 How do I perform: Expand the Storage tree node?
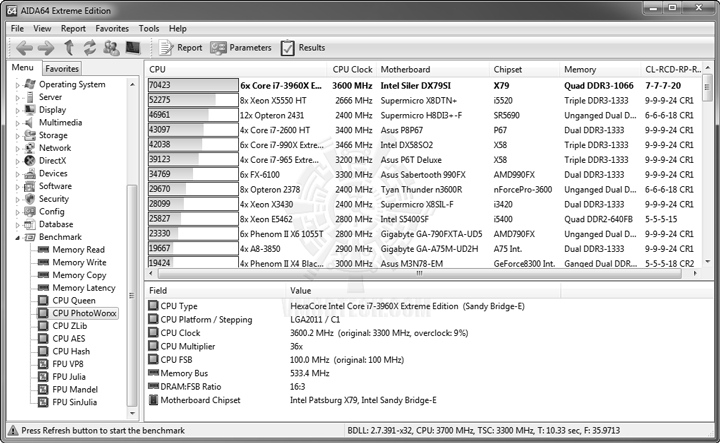(x=18, y=136)
